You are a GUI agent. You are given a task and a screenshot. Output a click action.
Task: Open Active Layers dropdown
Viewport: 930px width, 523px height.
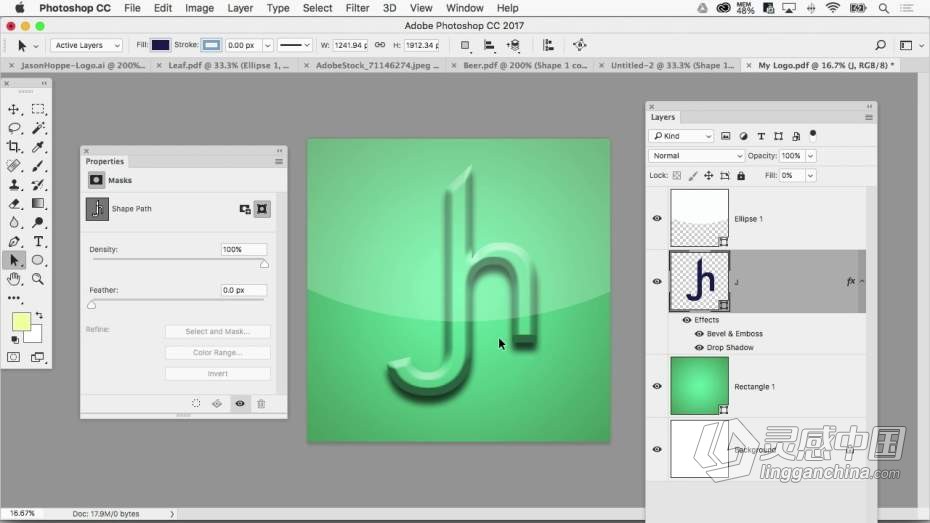coord(87,45)
